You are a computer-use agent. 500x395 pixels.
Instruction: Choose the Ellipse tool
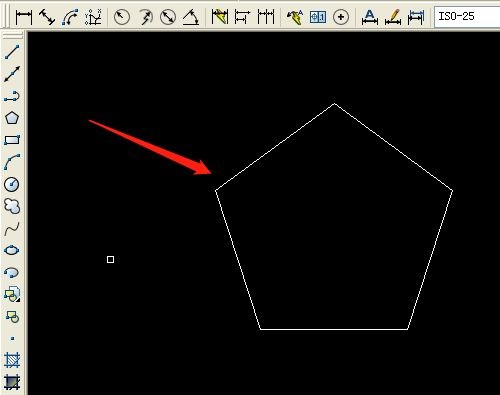coord(12,250)
